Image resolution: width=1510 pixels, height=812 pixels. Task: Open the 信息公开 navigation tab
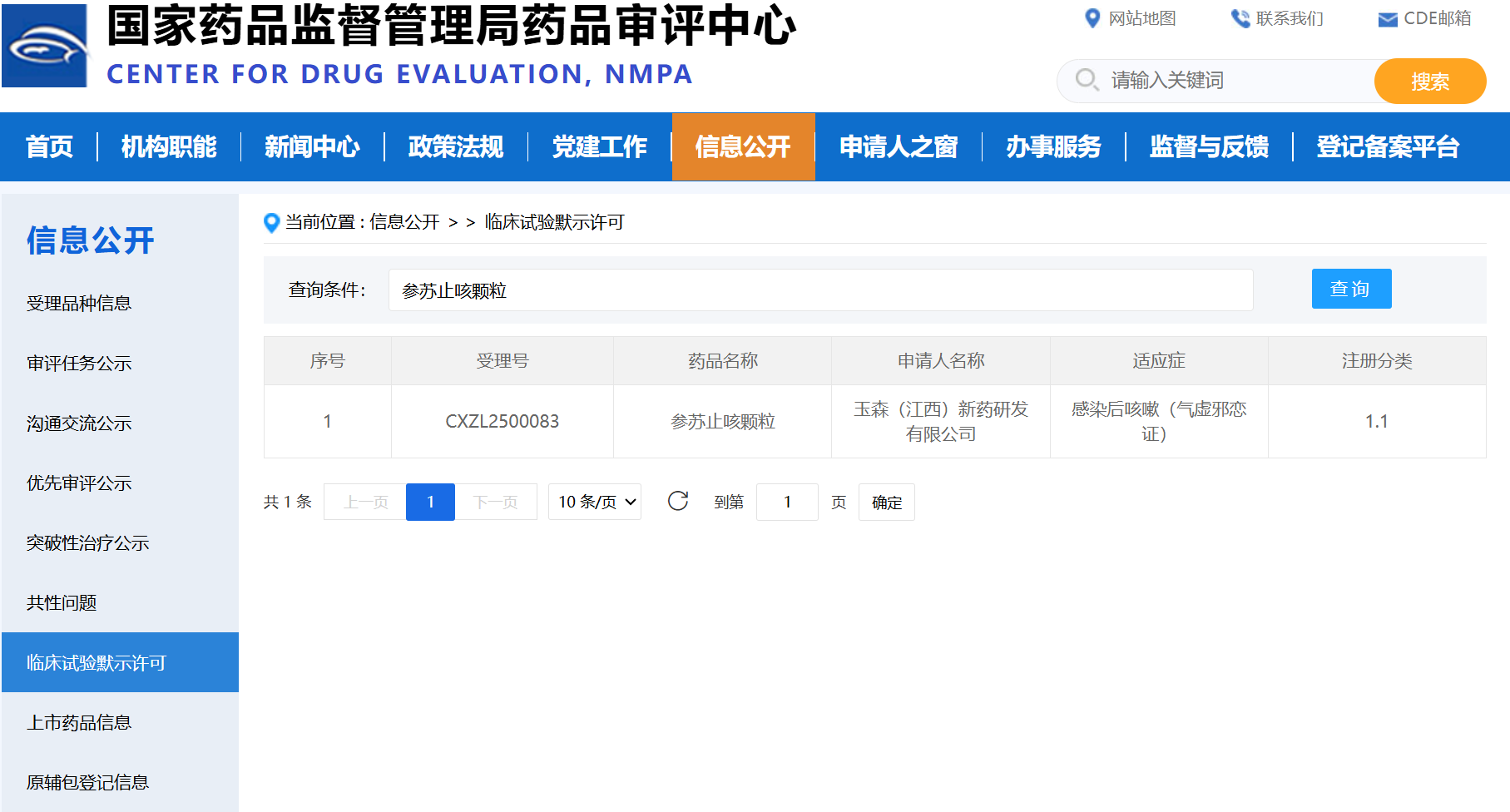[743, 146]
